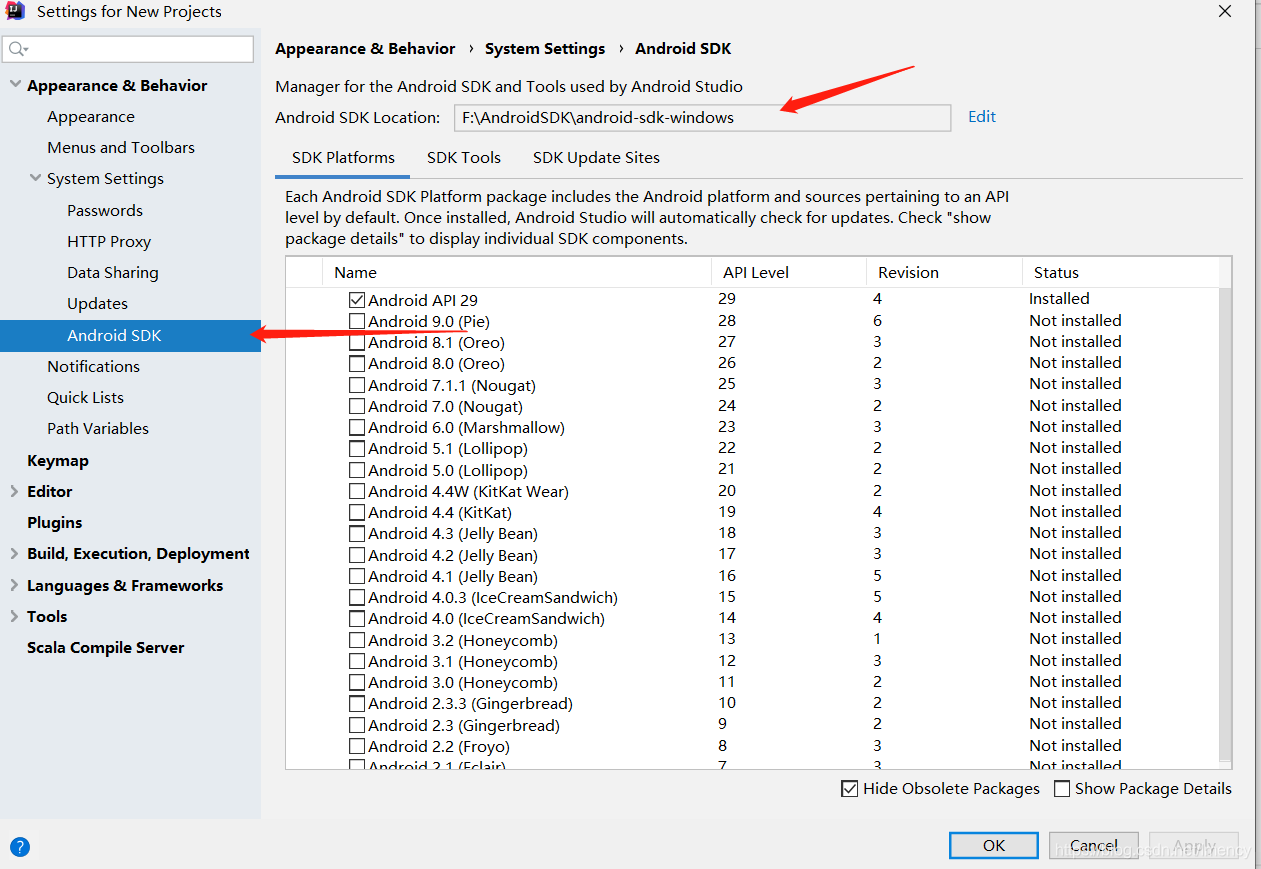Open Menus and Toolbars settings

pos(121,147)
